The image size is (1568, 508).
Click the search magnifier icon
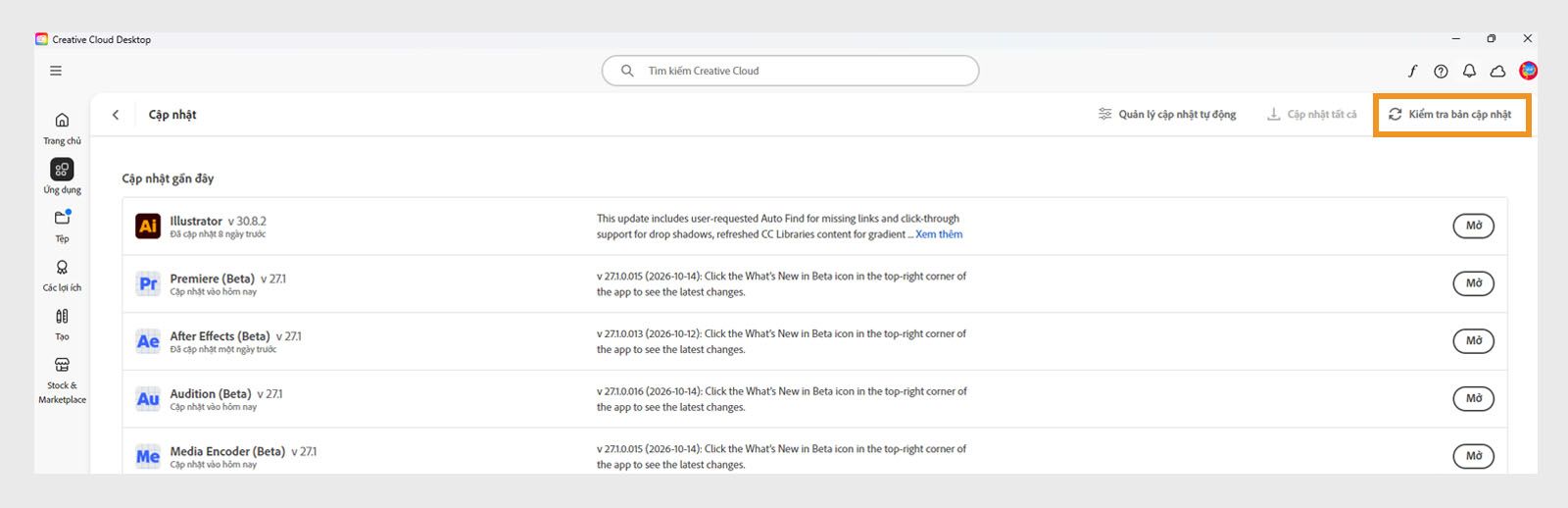tap(627, 71)
